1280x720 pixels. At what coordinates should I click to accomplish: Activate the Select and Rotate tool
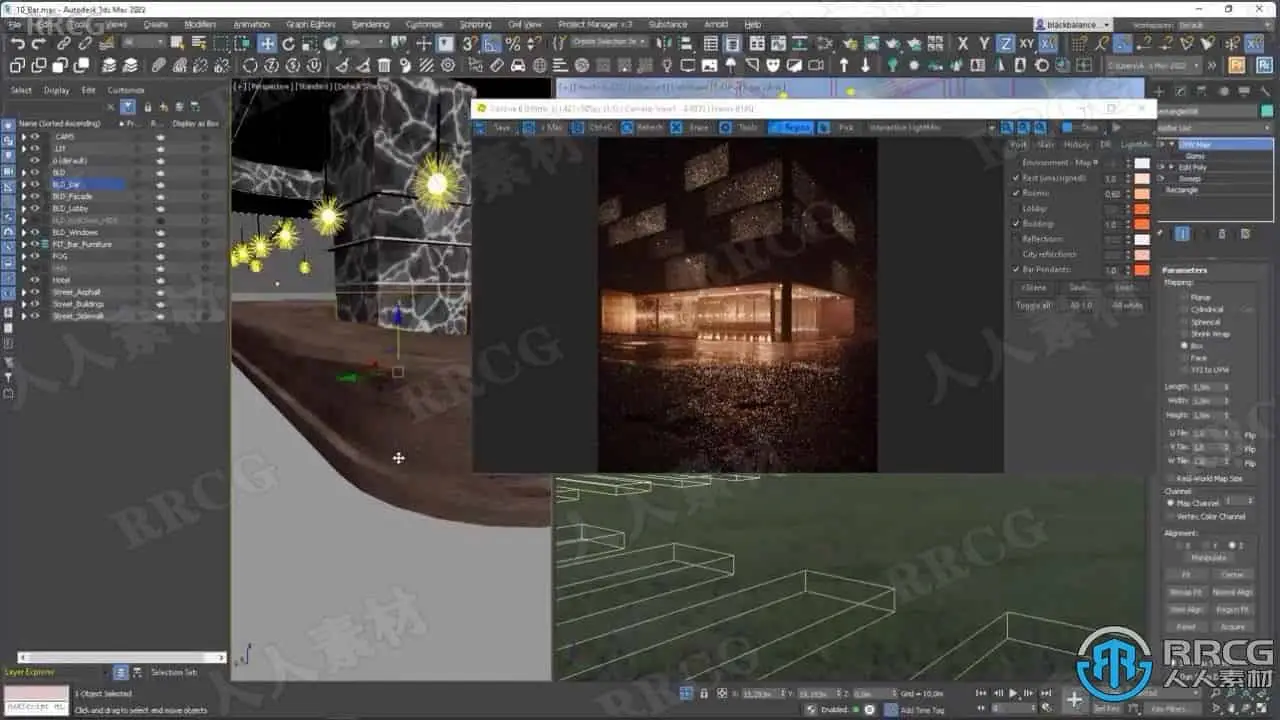click(x=289, y=43)
